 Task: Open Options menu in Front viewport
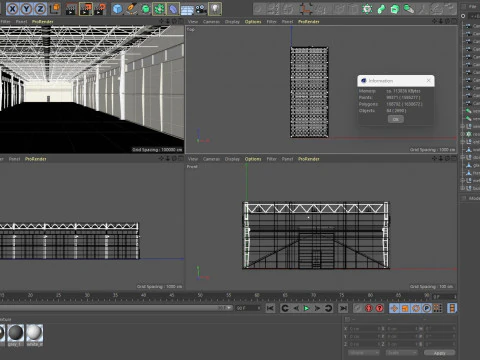click(x=253, y=159)
